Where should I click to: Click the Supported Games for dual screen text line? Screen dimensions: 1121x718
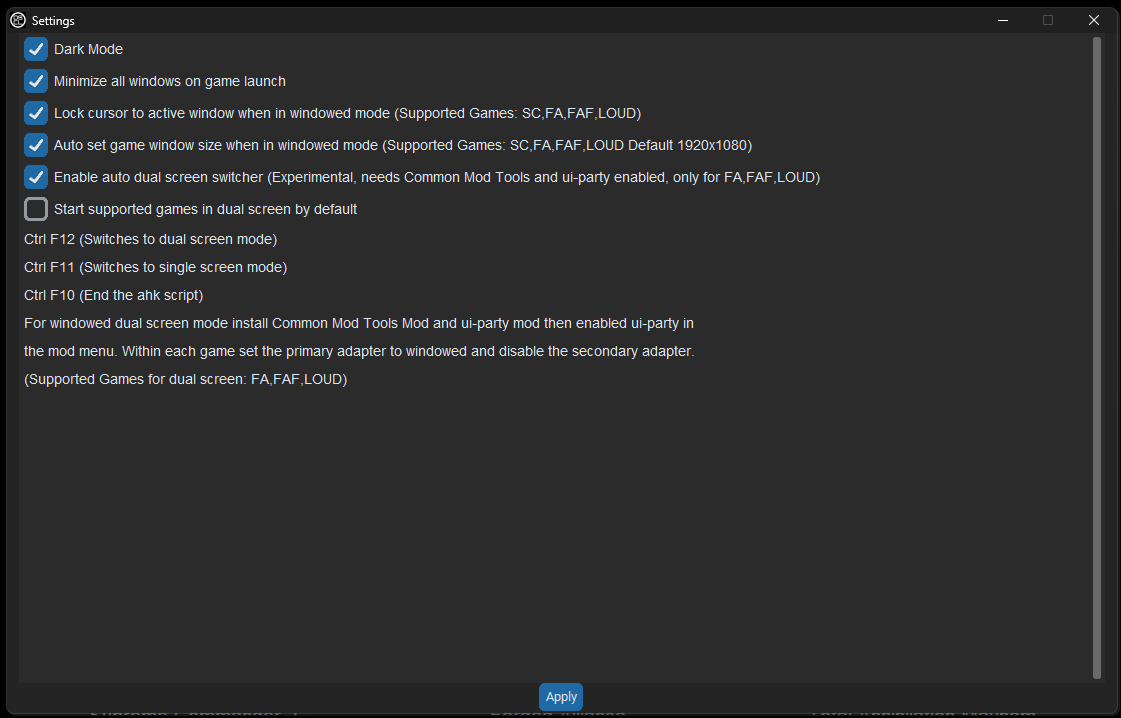[x=186, y=379]
